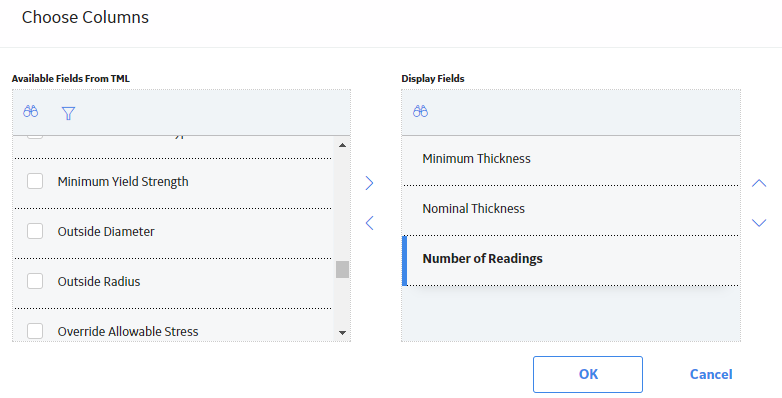The image size is (782, 398).
Task: Click the scrollbar up arrow in Available Fields
Action: click(x=342, y=145)
